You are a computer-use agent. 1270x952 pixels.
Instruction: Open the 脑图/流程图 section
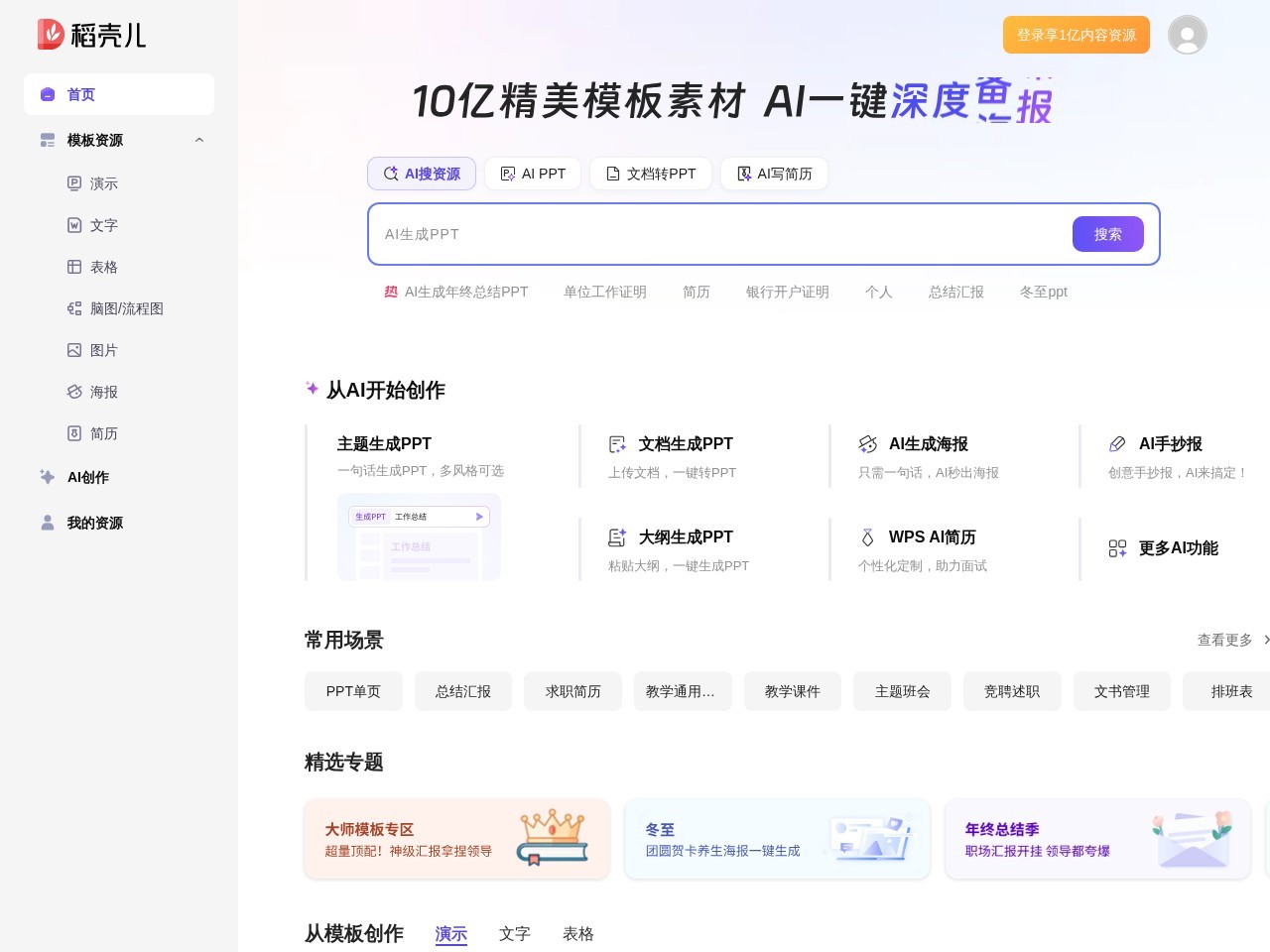click(x=127, y=308)
